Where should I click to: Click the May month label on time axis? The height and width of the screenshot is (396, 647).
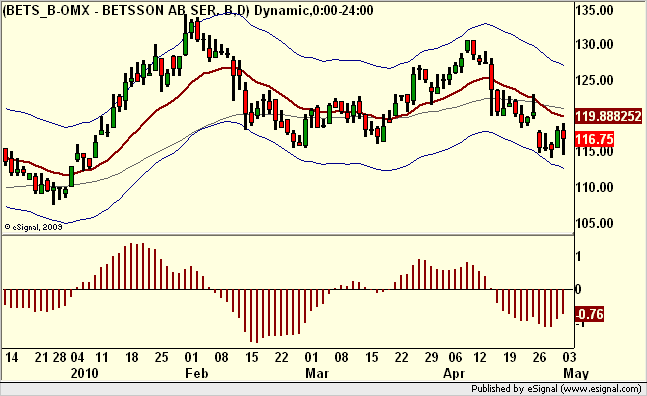click(576, 373)
